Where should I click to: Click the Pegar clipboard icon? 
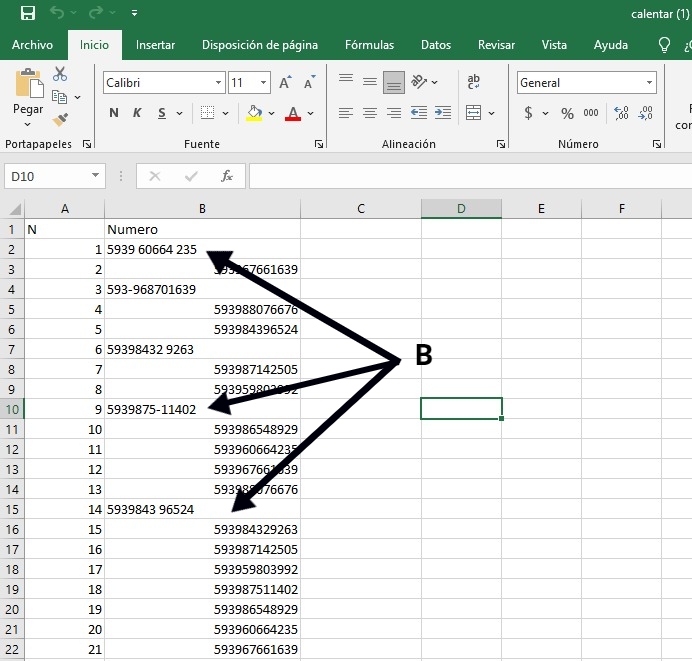29,83
